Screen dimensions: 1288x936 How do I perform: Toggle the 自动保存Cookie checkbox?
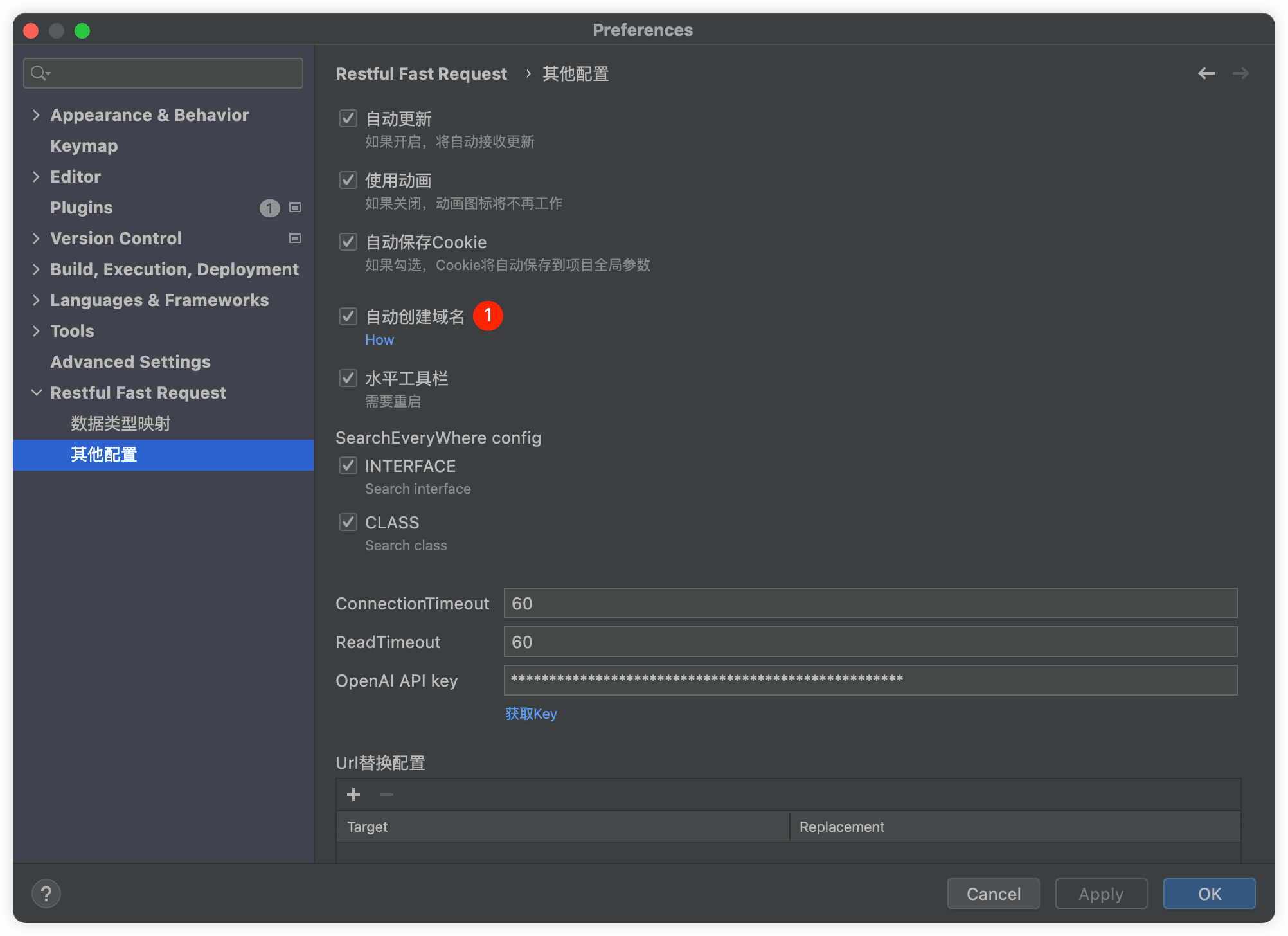coord(348,242)
